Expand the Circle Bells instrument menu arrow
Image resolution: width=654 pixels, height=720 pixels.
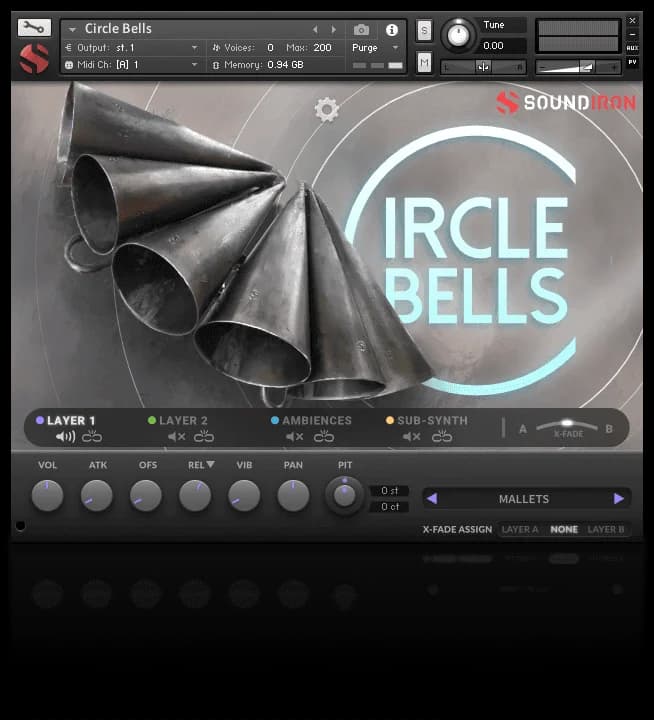pyautogui.click(x=72, y=29)
